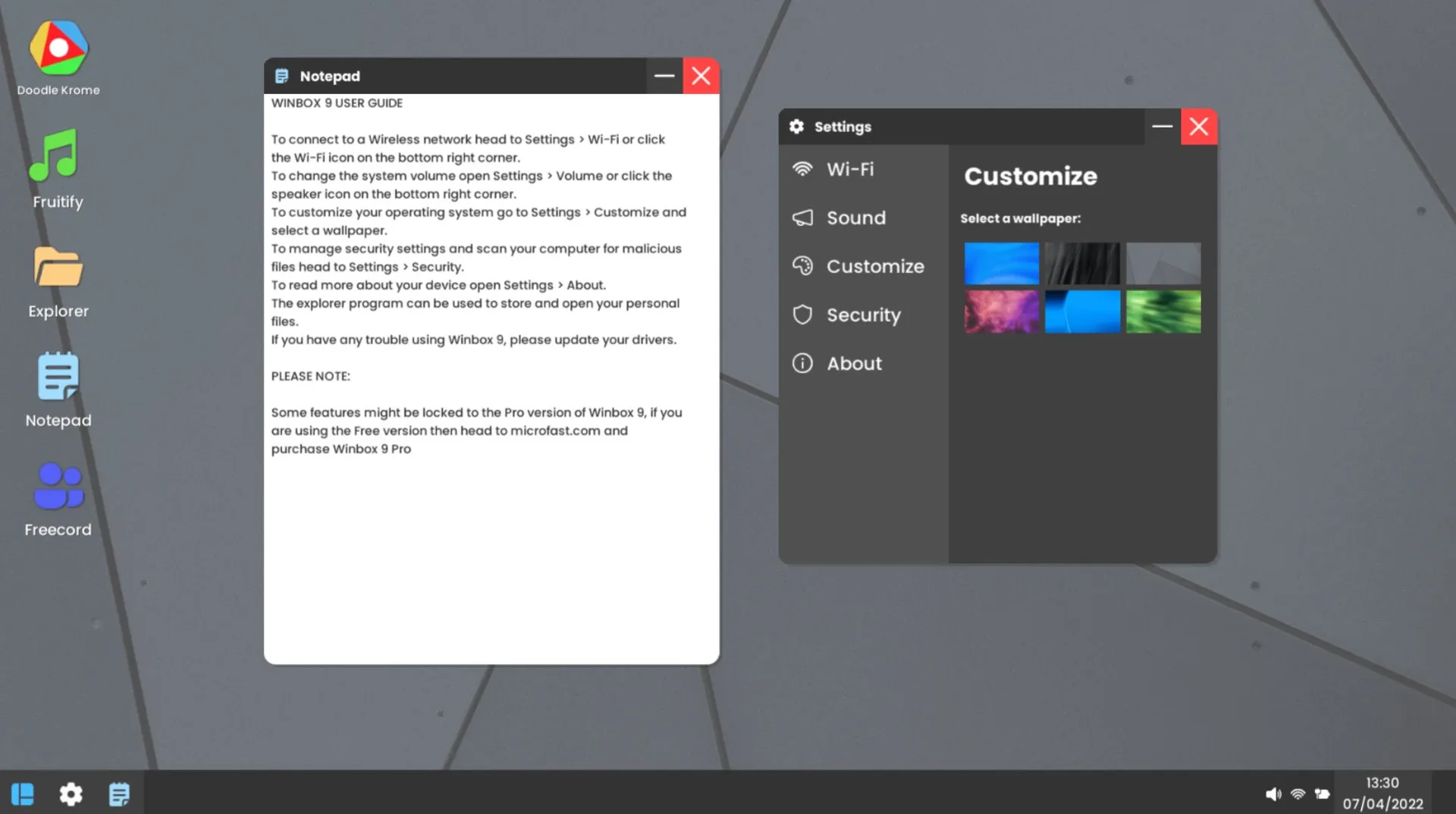This screenshot has width=1456, height=814.
Task: Switch to the Wi-Fi settings tab
Action: [849, 169]
